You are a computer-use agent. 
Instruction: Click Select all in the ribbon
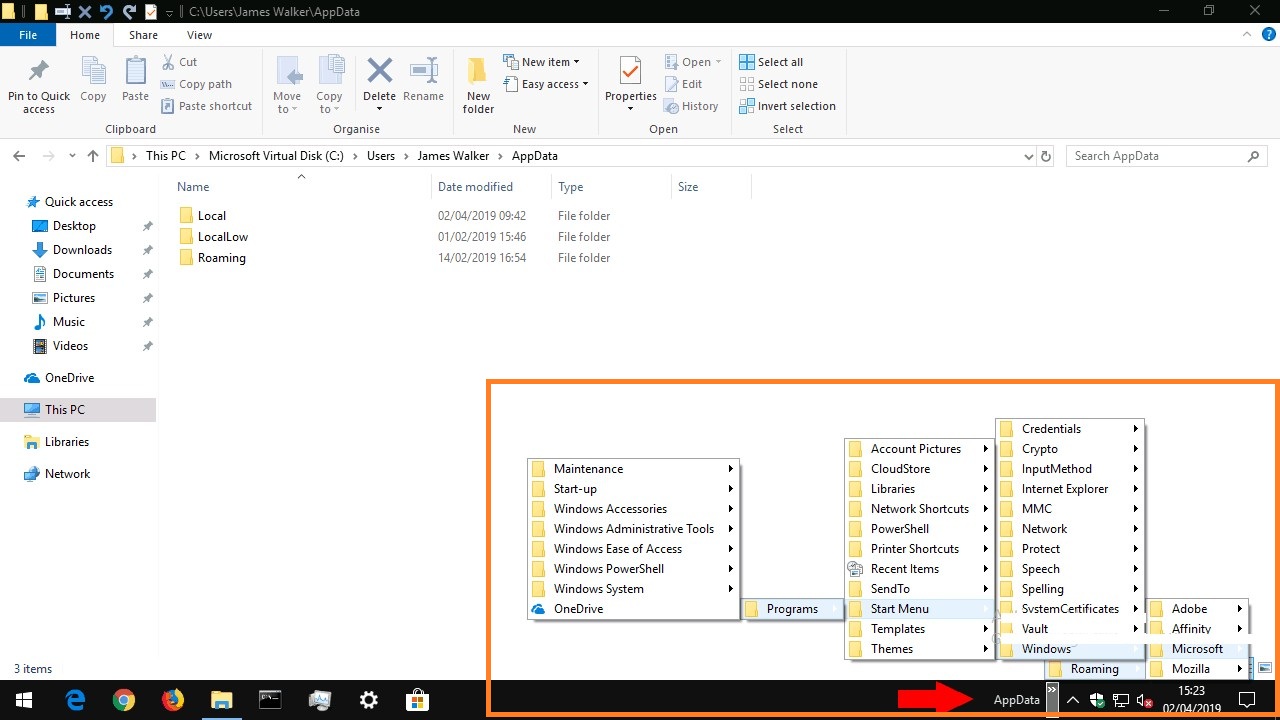tap(771, 62)
